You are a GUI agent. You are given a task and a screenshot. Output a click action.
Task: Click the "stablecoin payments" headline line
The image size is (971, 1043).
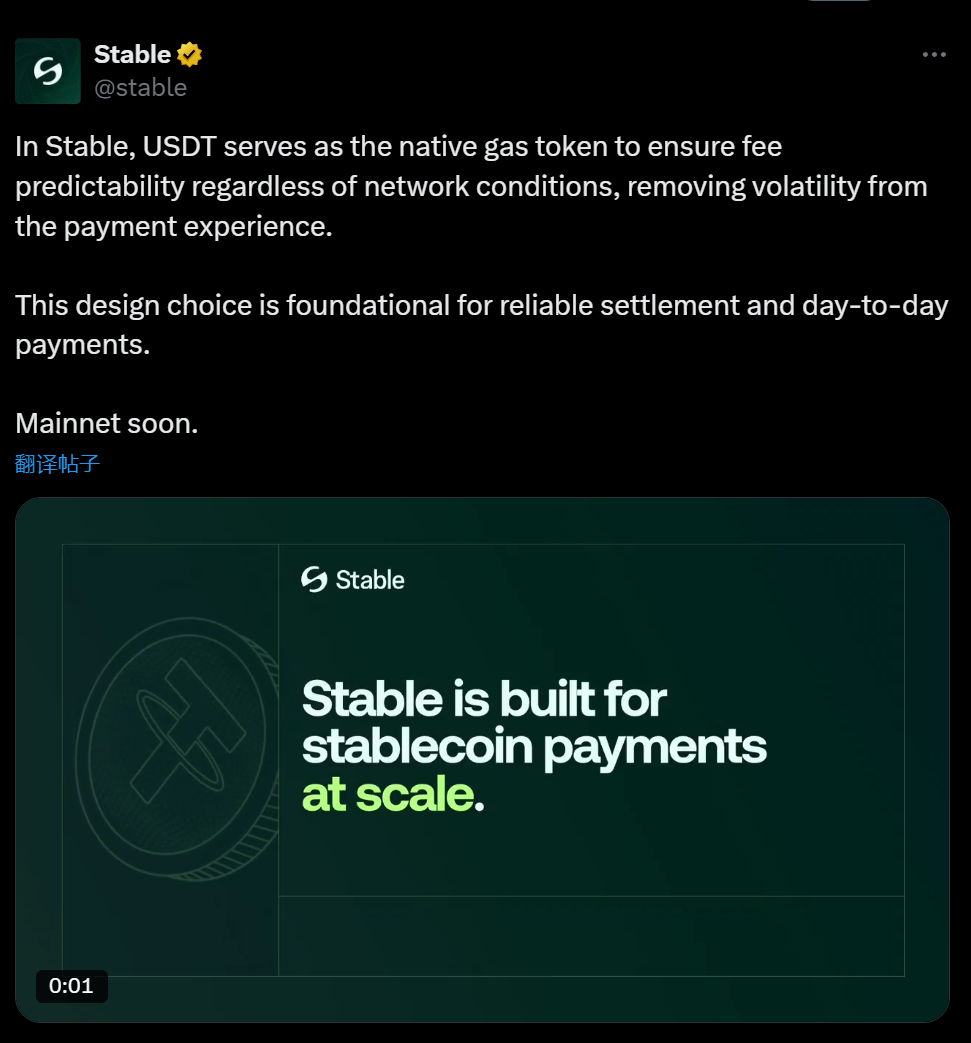[534, 747]
